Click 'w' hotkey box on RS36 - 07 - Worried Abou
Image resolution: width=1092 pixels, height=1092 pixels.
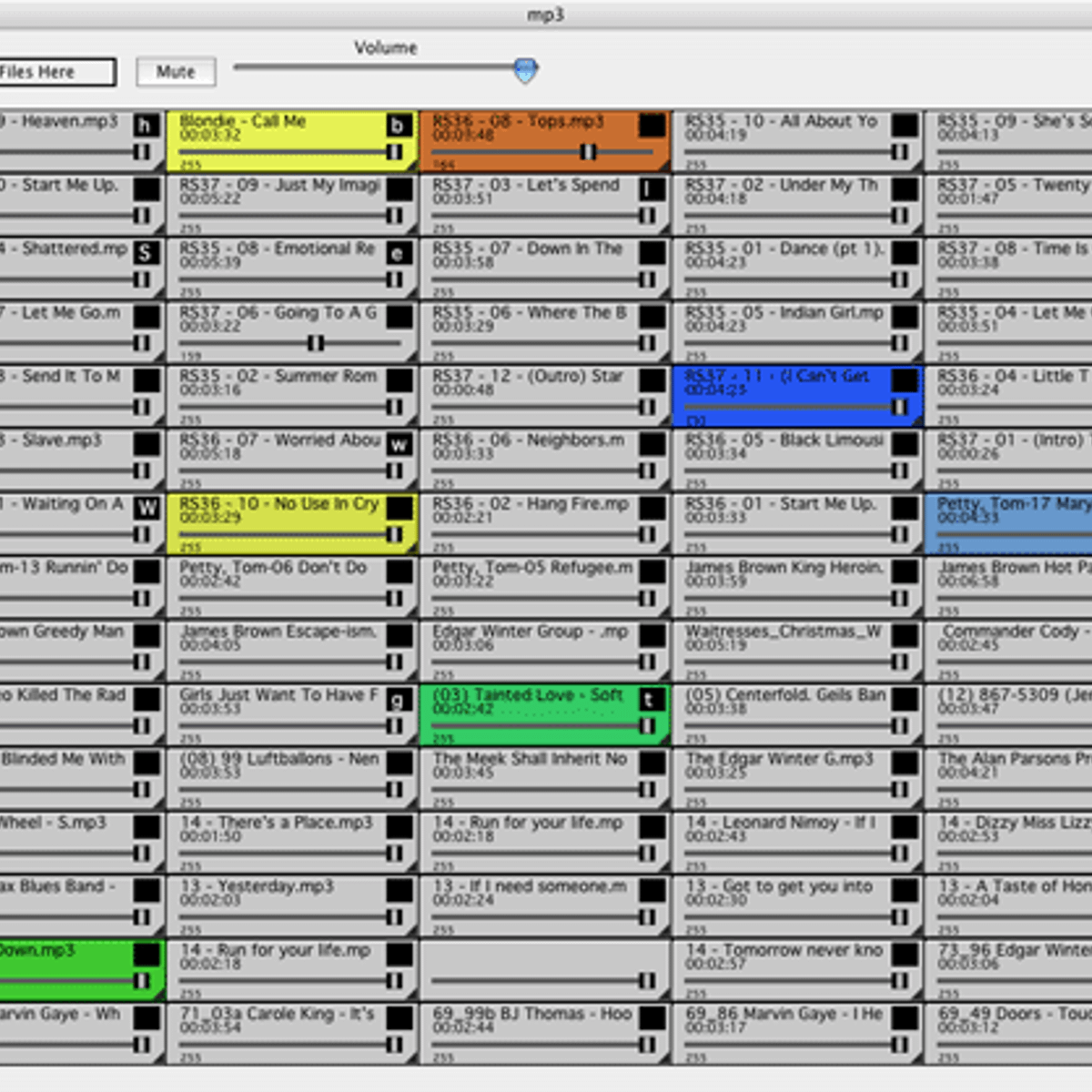coord(399,444)
